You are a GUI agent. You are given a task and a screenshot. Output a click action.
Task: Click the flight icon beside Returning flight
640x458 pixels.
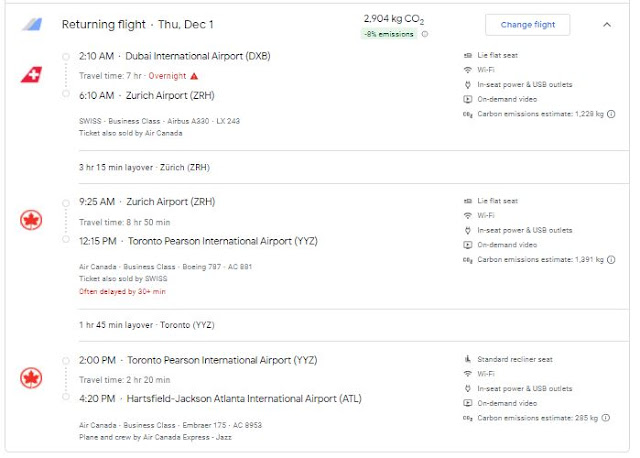32,24
